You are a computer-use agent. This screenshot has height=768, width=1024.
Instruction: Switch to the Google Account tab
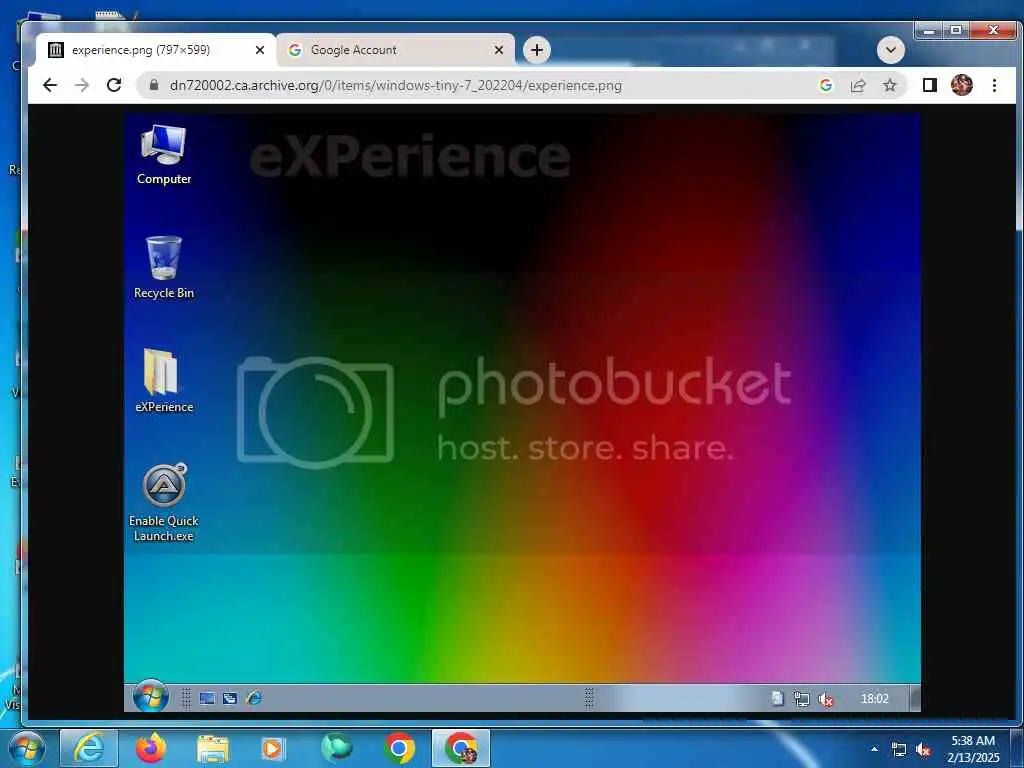tap(395, 50)
